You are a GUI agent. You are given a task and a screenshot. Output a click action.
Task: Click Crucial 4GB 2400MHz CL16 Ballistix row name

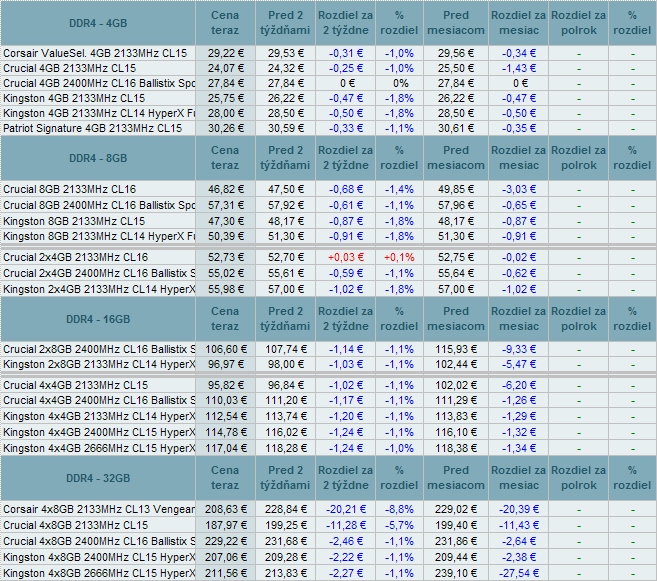click(99, 83)
